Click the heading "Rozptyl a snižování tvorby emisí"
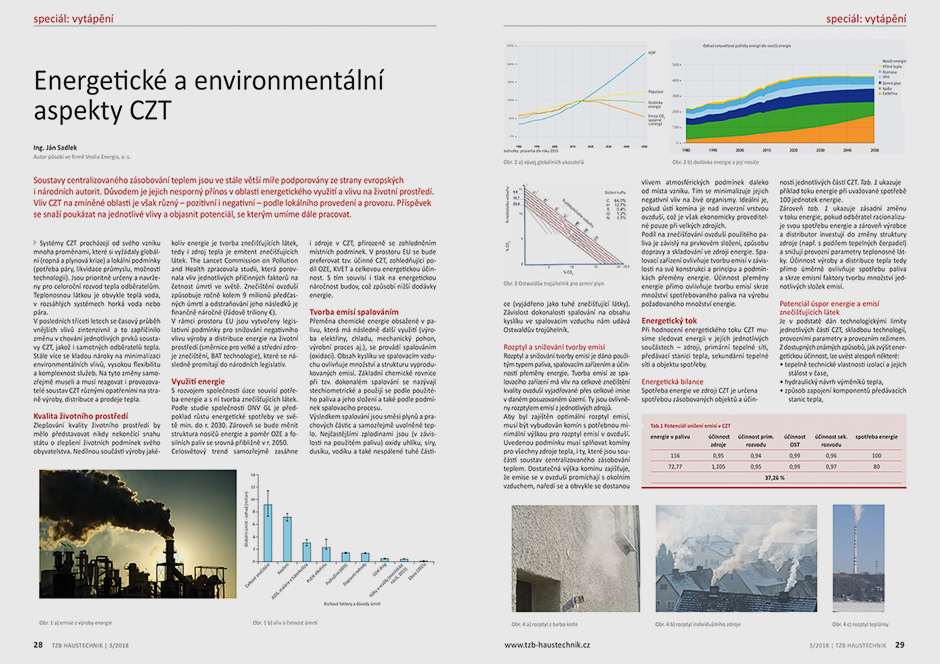The width and height of the screenshot is (940, 664). 555,346
